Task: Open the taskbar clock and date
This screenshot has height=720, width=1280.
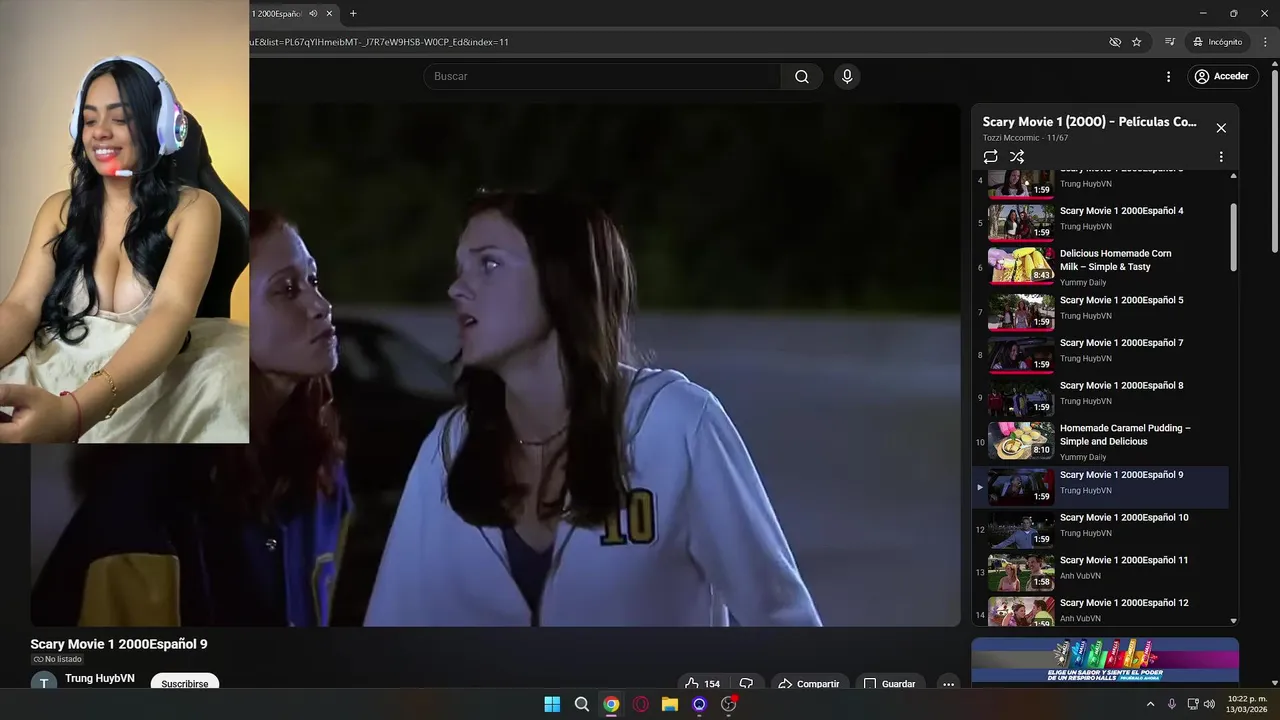Action: pyautogui.click(x=1247, y=704)
